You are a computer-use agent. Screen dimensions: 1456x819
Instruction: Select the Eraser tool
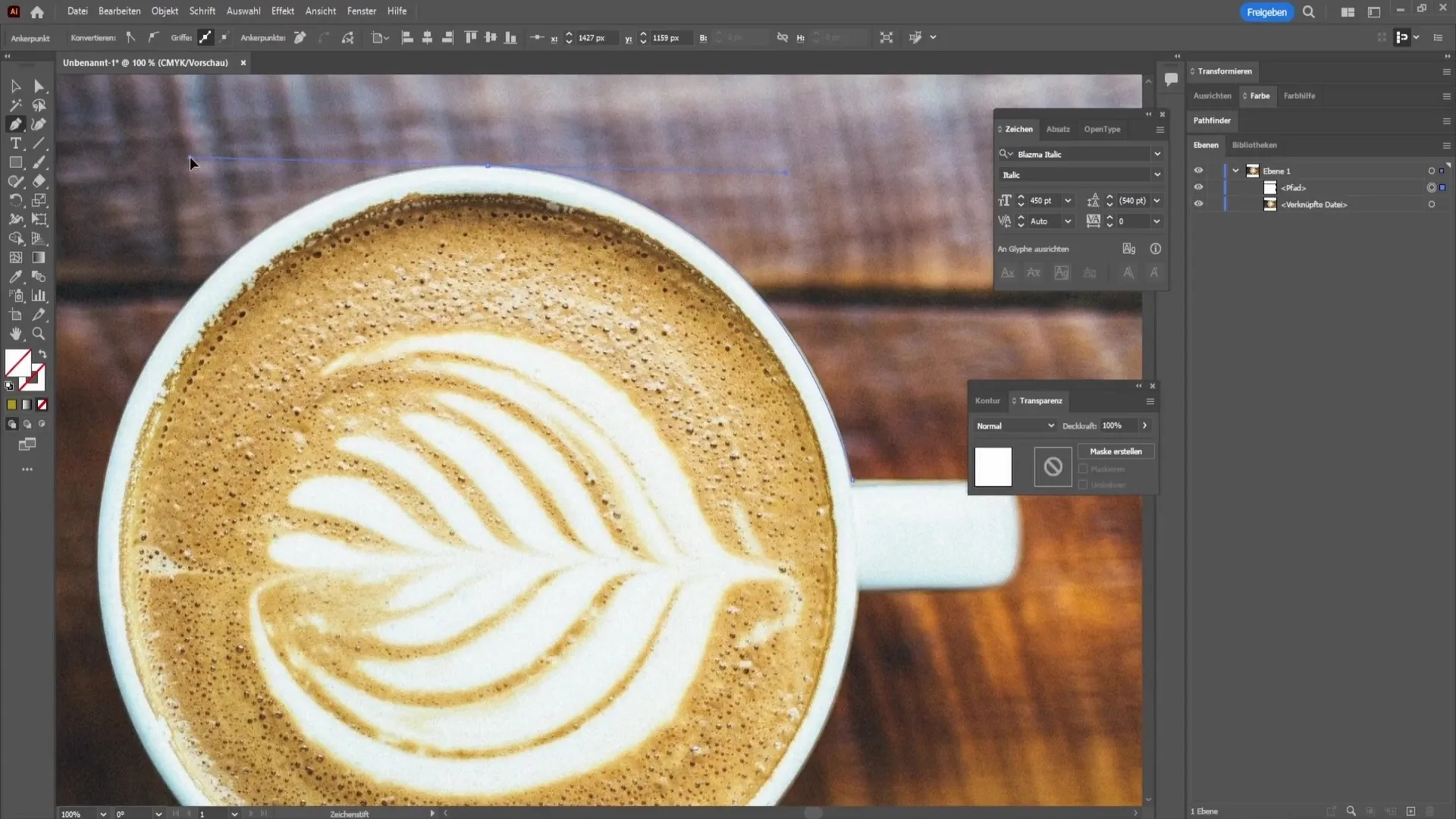[39, 181]
